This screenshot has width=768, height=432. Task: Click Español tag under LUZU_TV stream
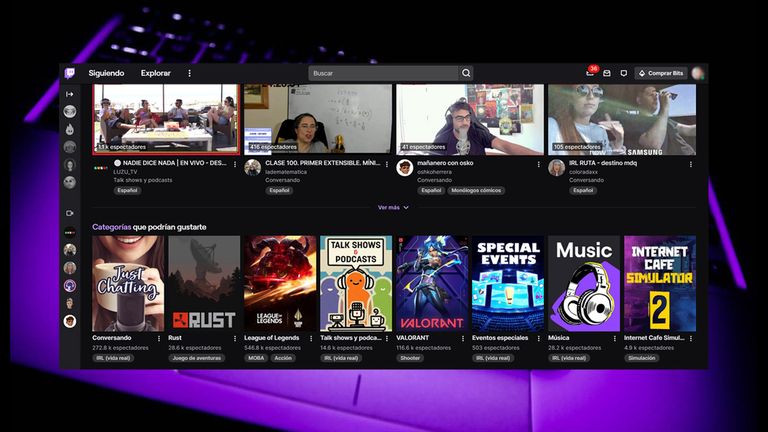(x=127, y=191)
